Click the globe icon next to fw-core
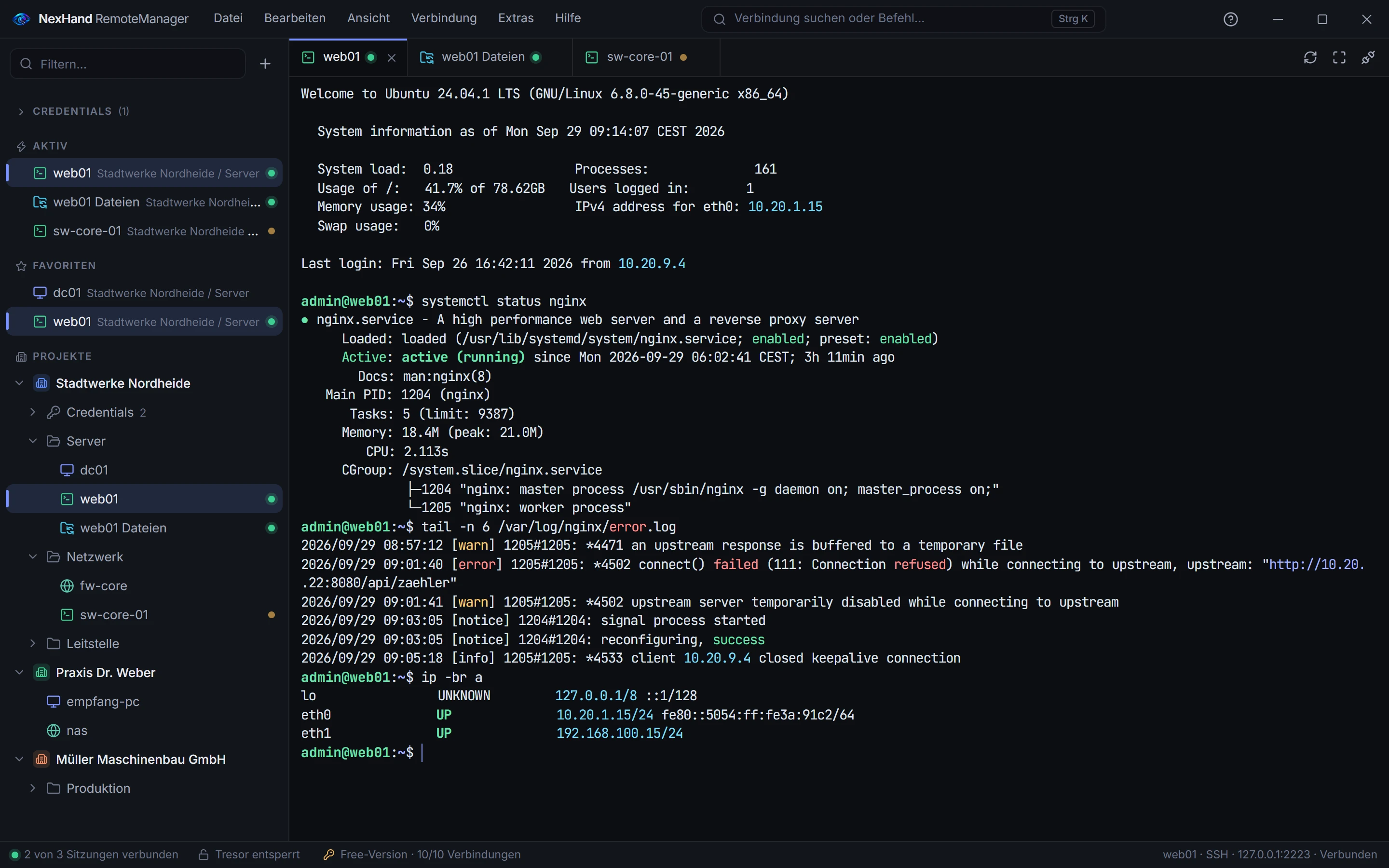 click(x=67, y=585)
